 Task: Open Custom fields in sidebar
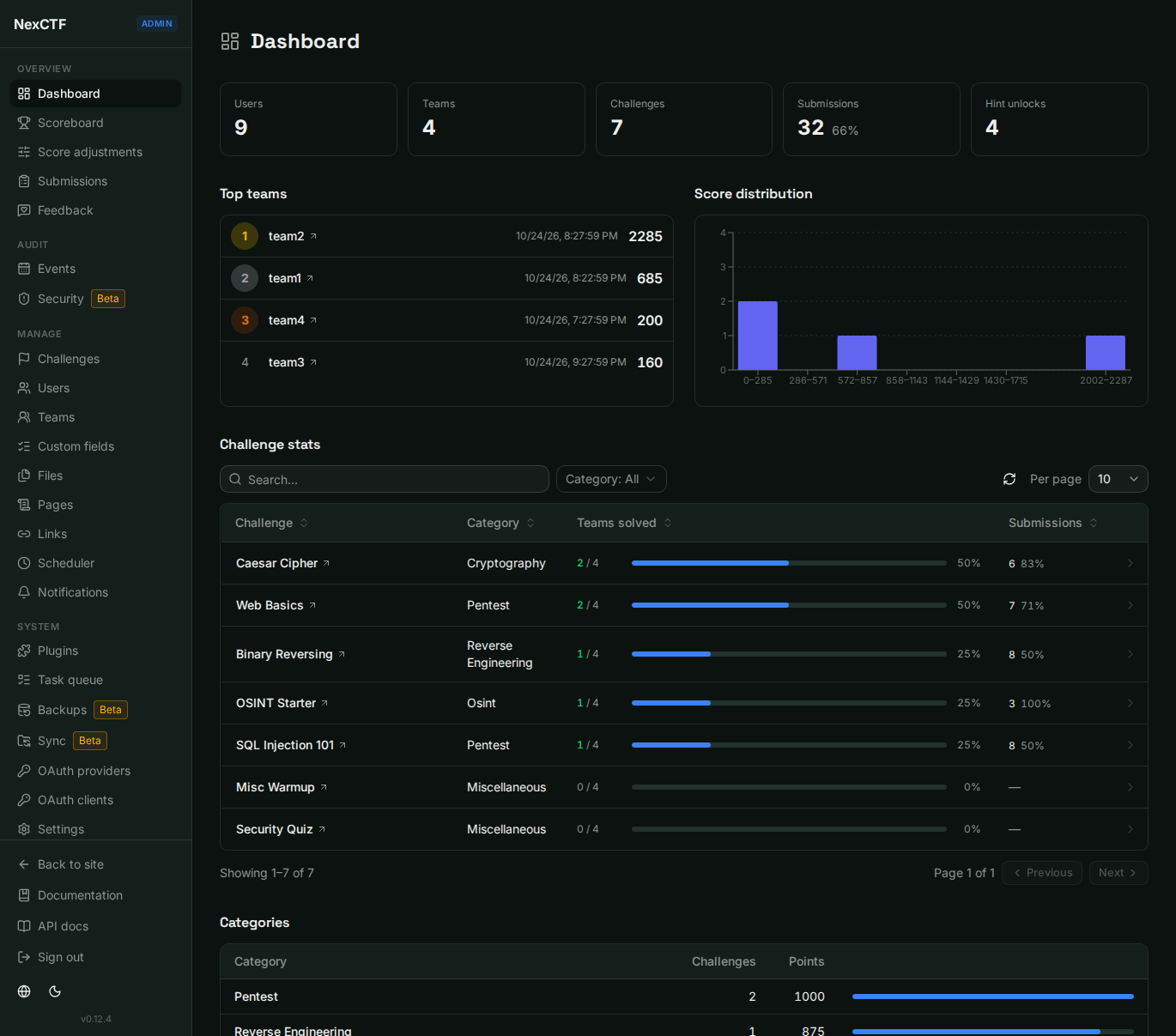coord(95,446)
